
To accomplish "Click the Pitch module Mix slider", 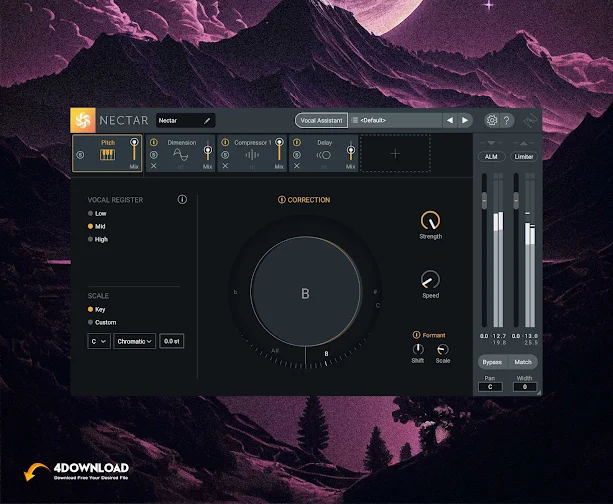I will (134, 150).
